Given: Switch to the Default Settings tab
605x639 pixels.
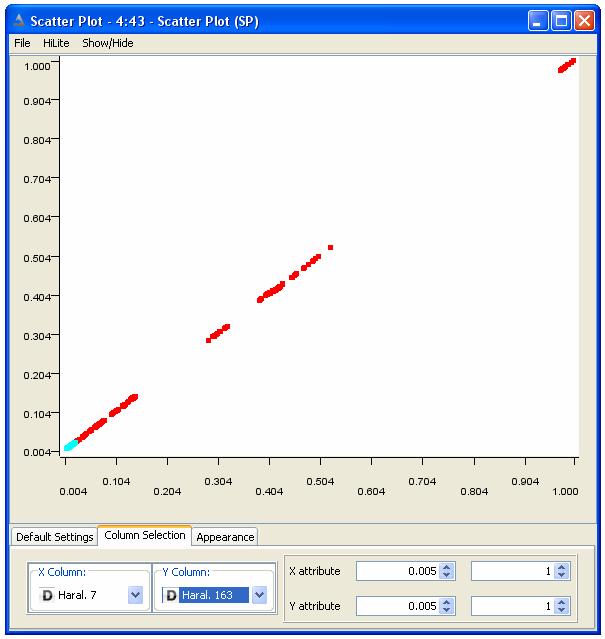Looking at the screenshot, I should (x=54, y=537).
